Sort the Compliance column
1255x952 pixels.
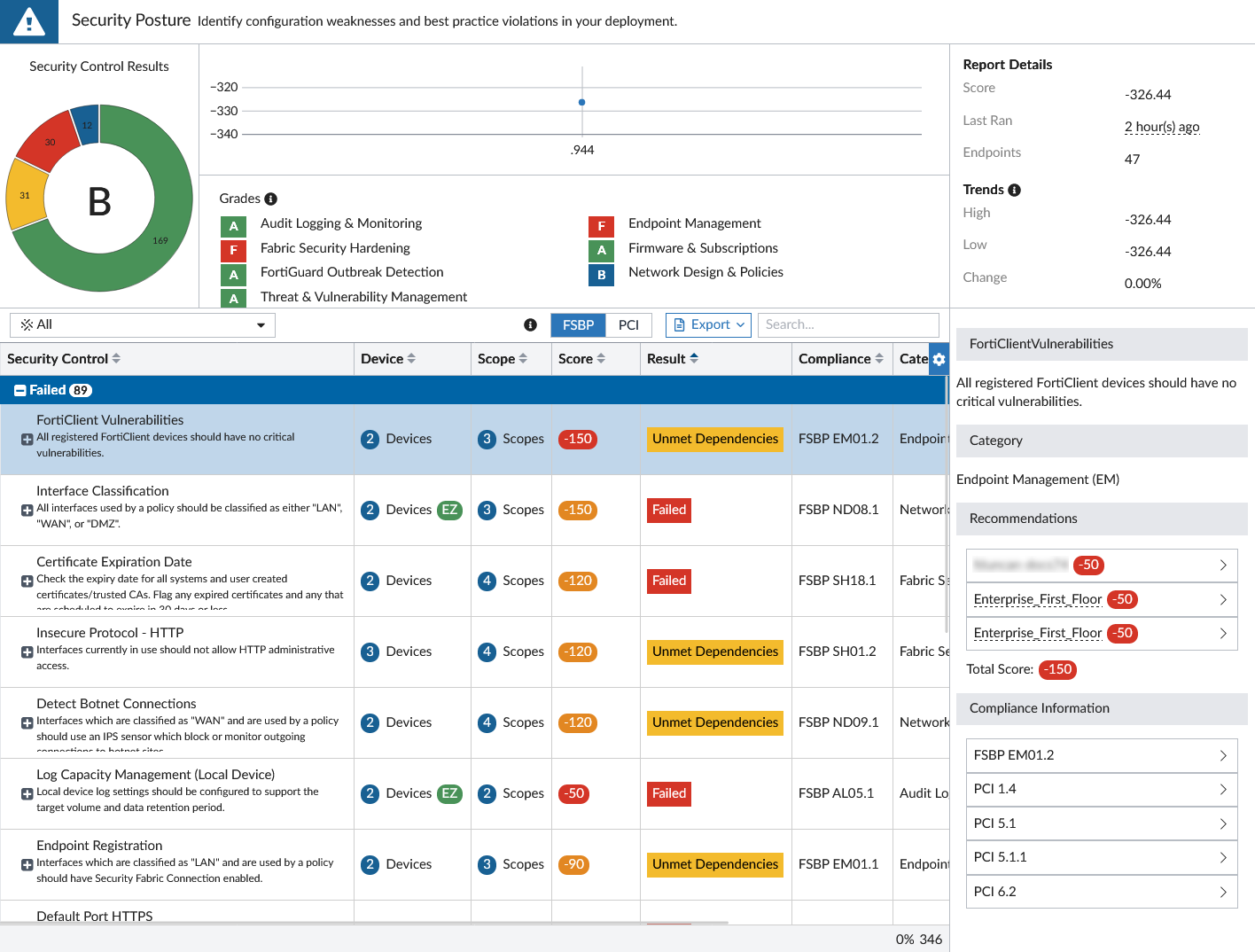[881, 359]
